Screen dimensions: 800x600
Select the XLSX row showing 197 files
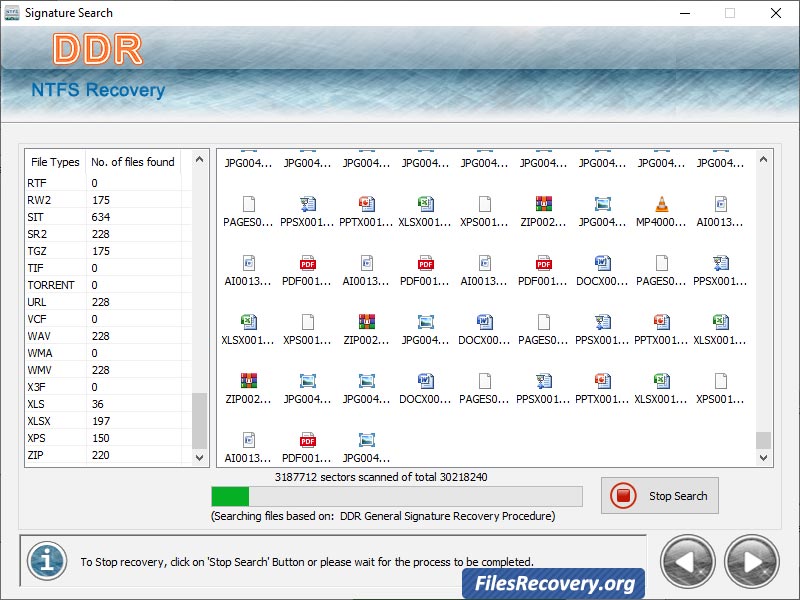click(x=109, y=421)
